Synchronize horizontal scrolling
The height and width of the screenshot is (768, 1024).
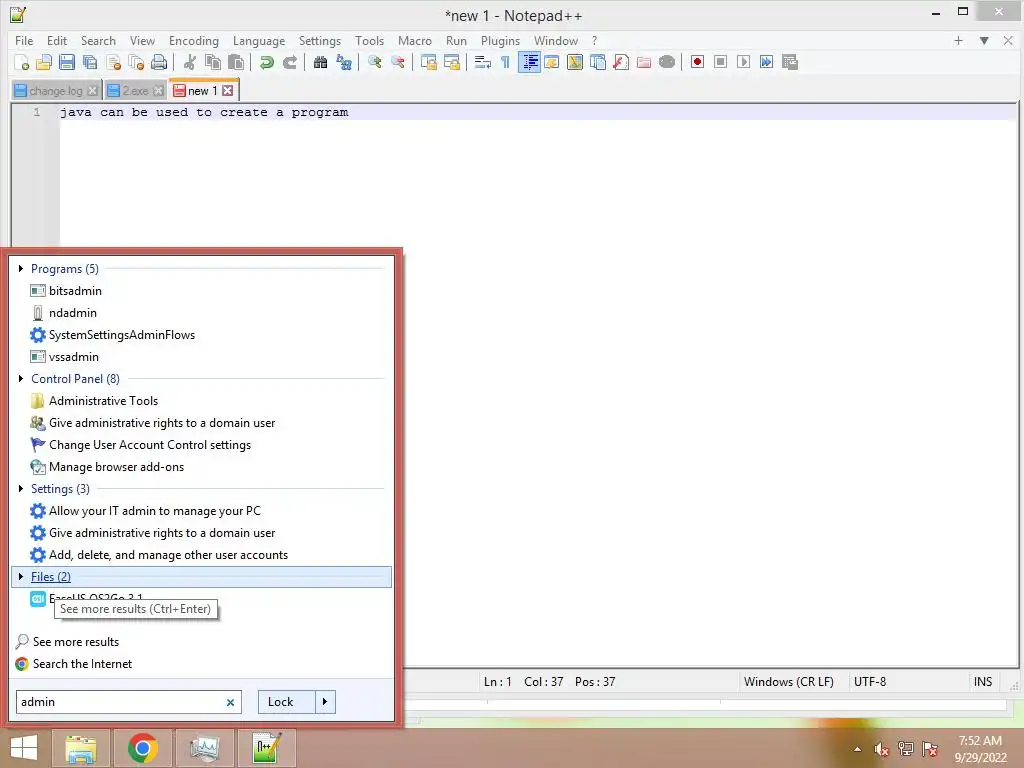tap(452, 62)
